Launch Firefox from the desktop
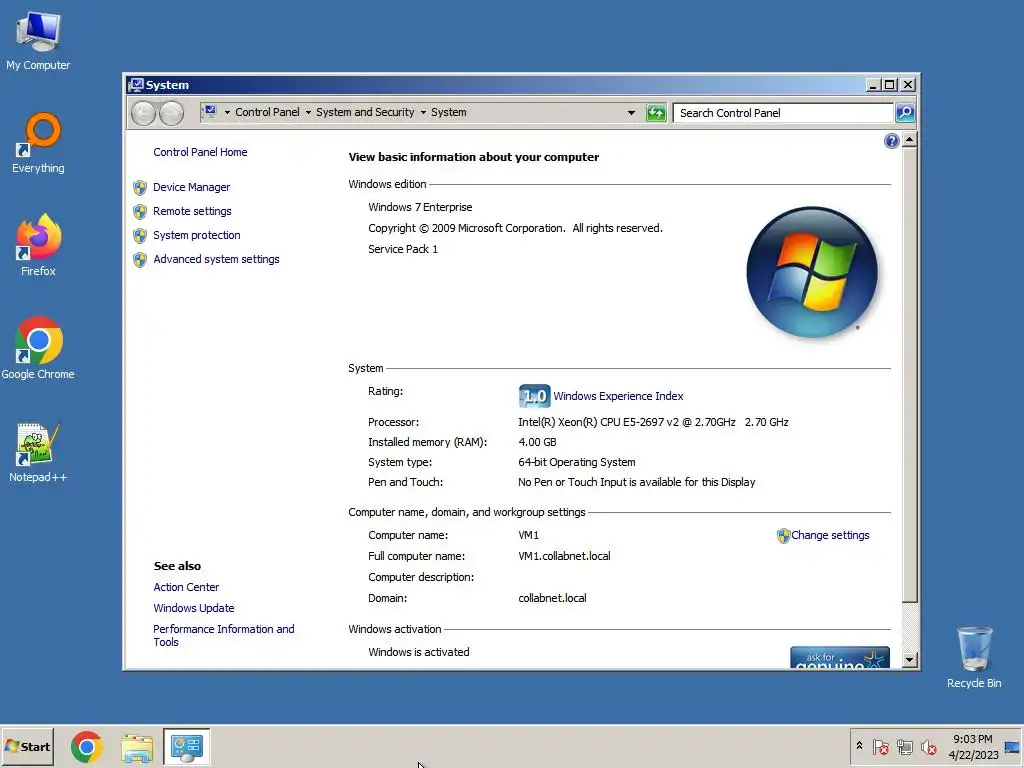1024x768 pixels. click(x=38, y=246)
